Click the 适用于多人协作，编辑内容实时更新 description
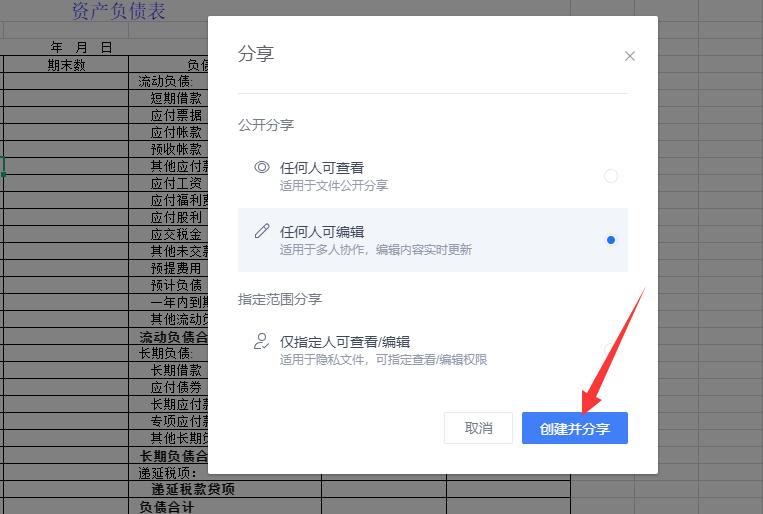Image resolution: width=763 pixels, height=514 pixels. 375,250
